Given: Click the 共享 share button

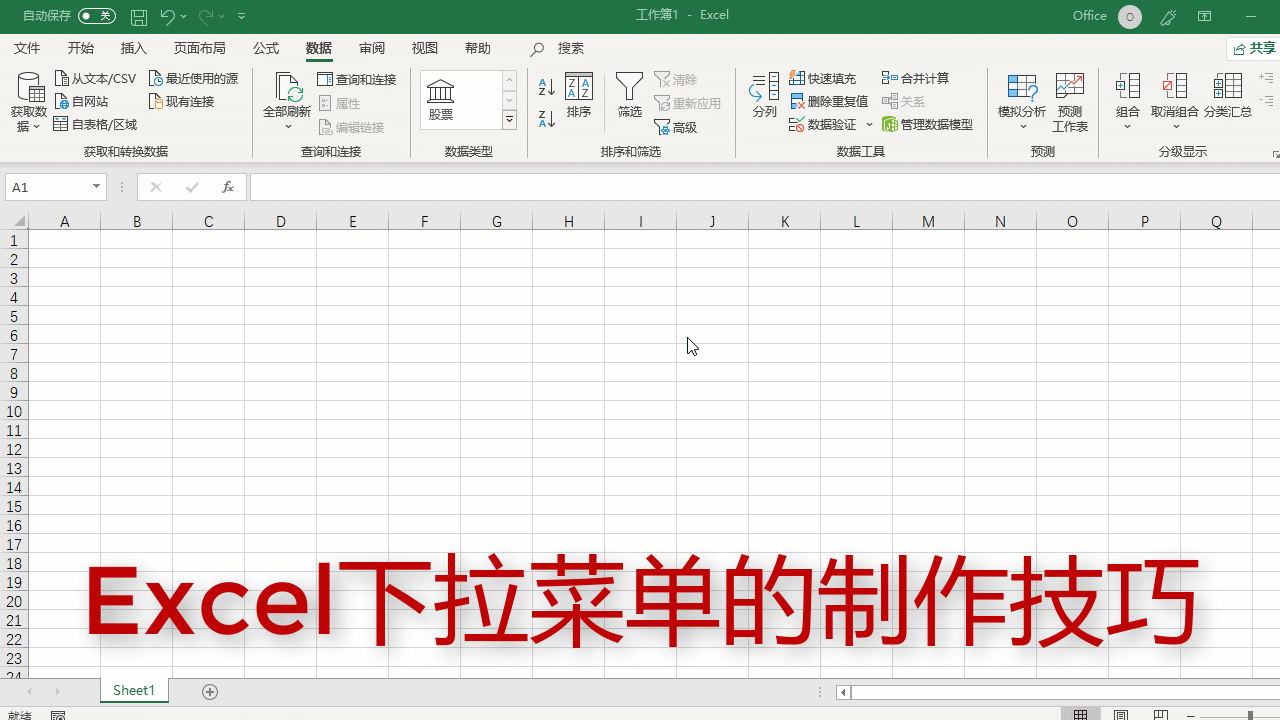Looking at the screenshot, I should (1254, 49).
